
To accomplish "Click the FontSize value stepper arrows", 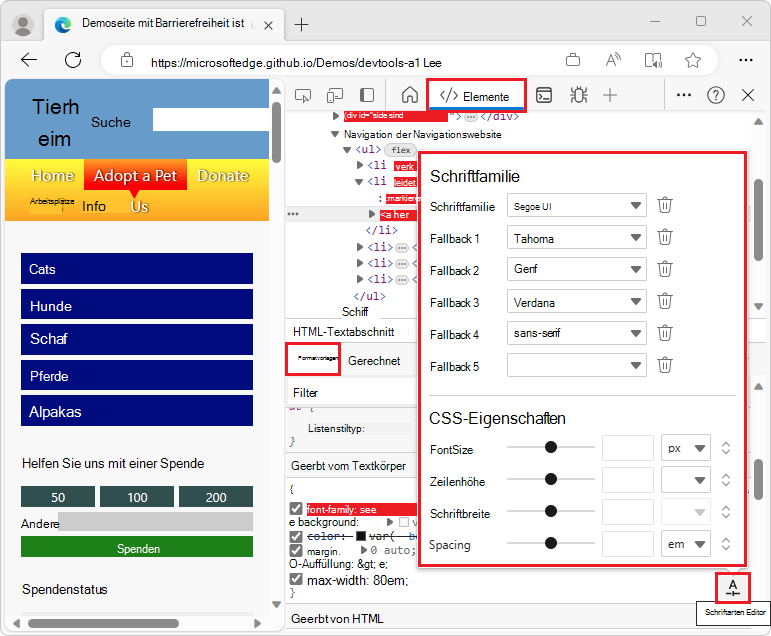I will 726,448.
